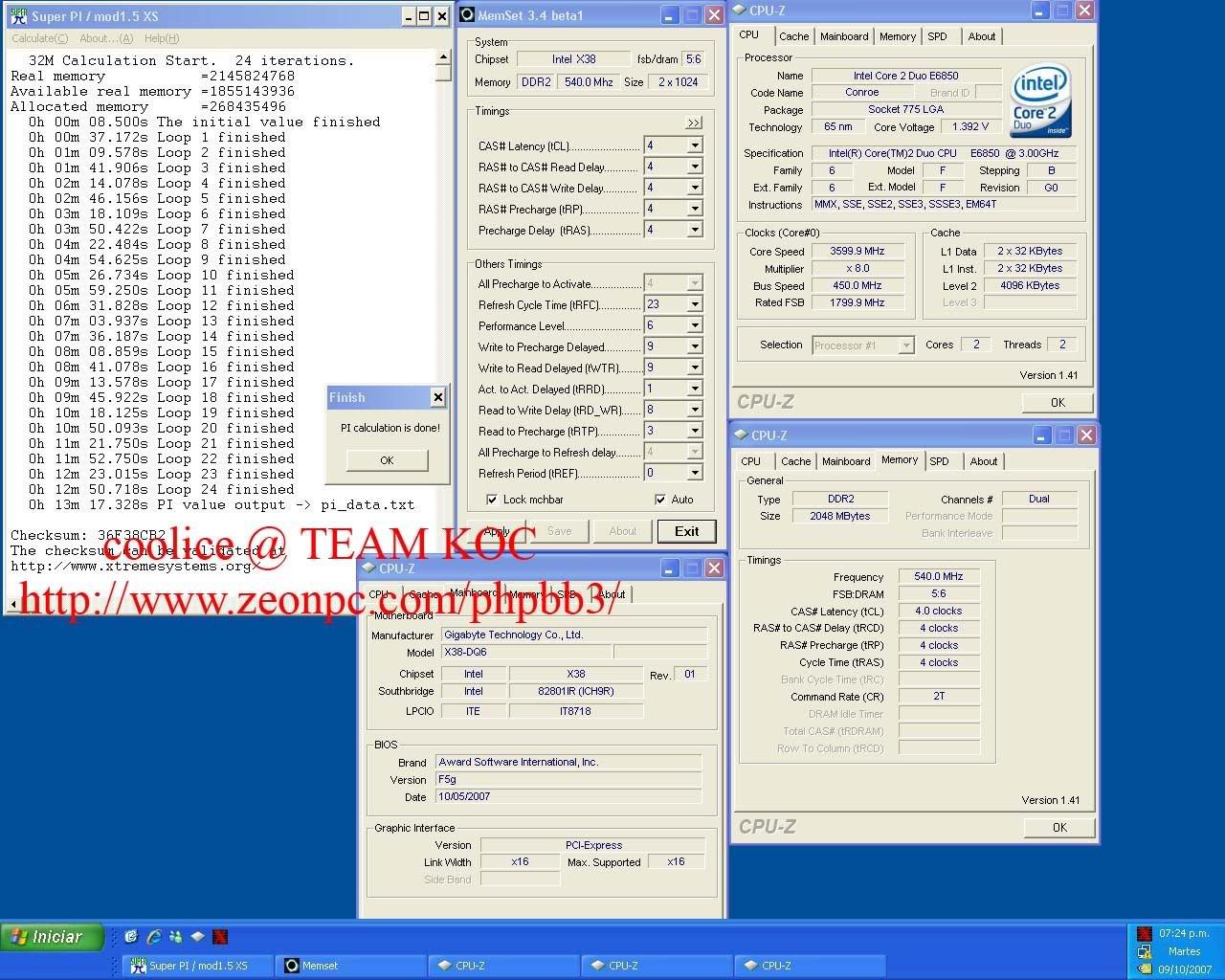Click the title bar icon of the CPU-Z Mainboard window
The image size is (1225, 980).
pos(369,568)
